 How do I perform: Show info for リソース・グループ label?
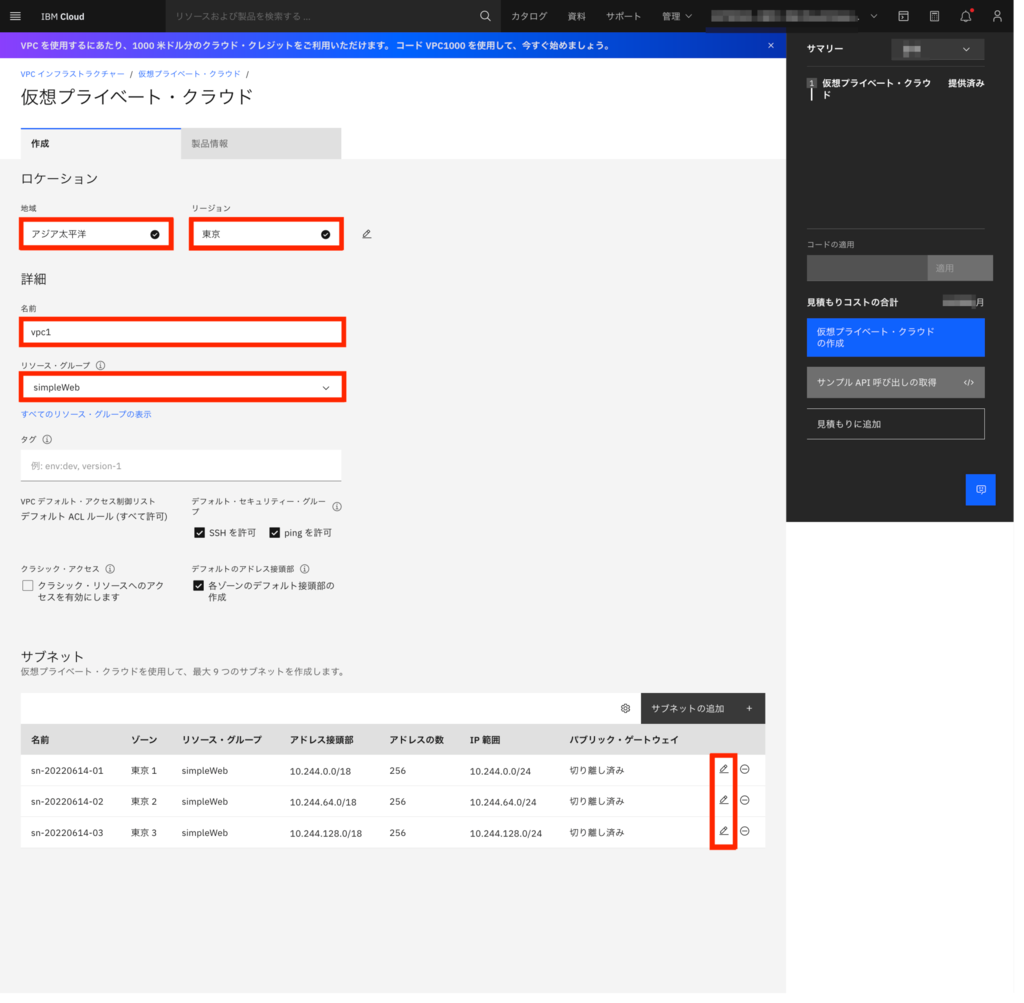point(101,368)
